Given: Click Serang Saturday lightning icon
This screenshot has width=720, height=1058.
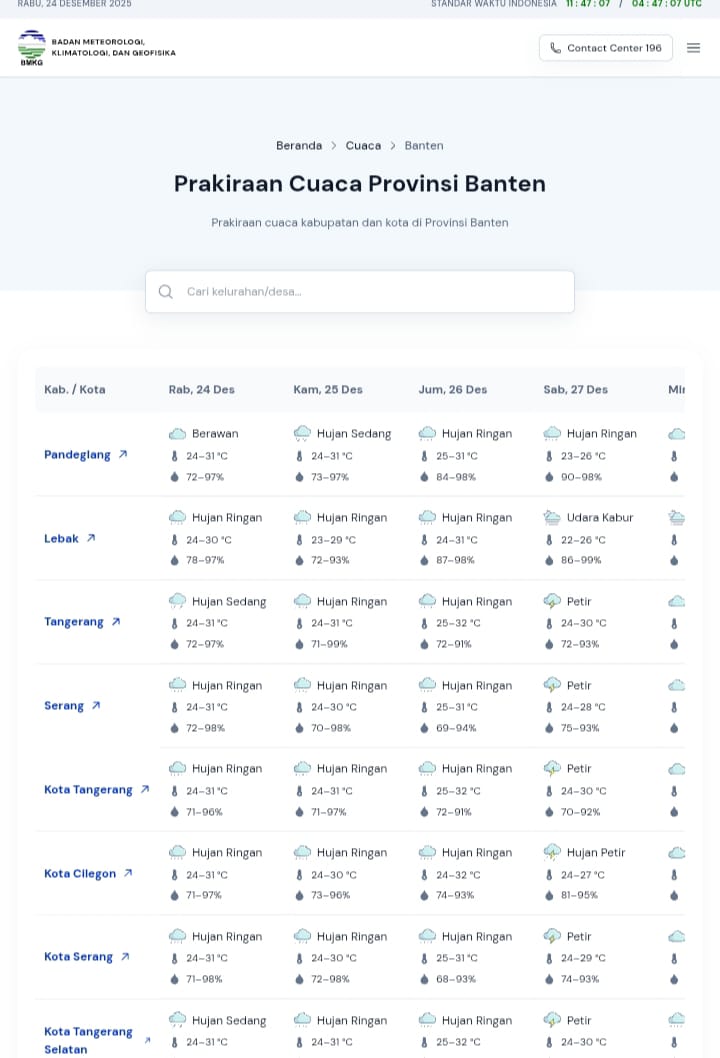Looking at the screenshot, I should 552,685.
